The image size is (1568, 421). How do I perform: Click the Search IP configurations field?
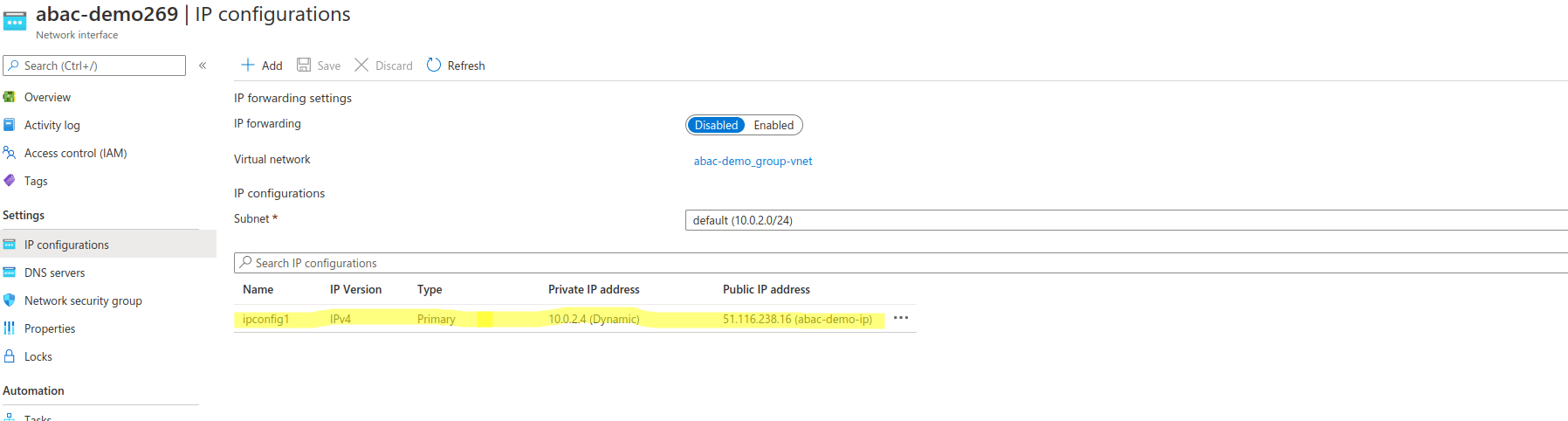pos(899,263)
